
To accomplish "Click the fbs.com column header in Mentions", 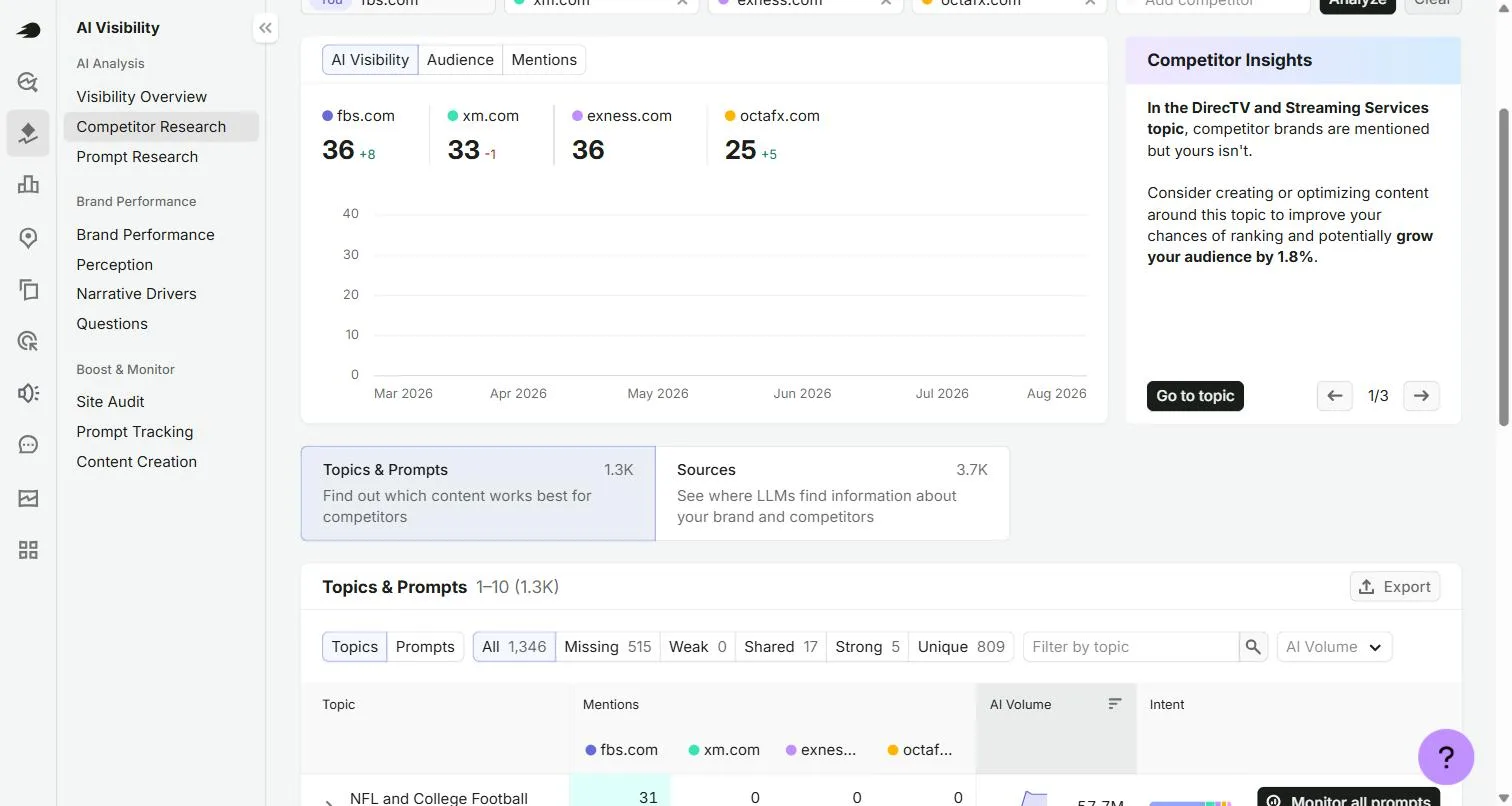I will click(621, 750).
